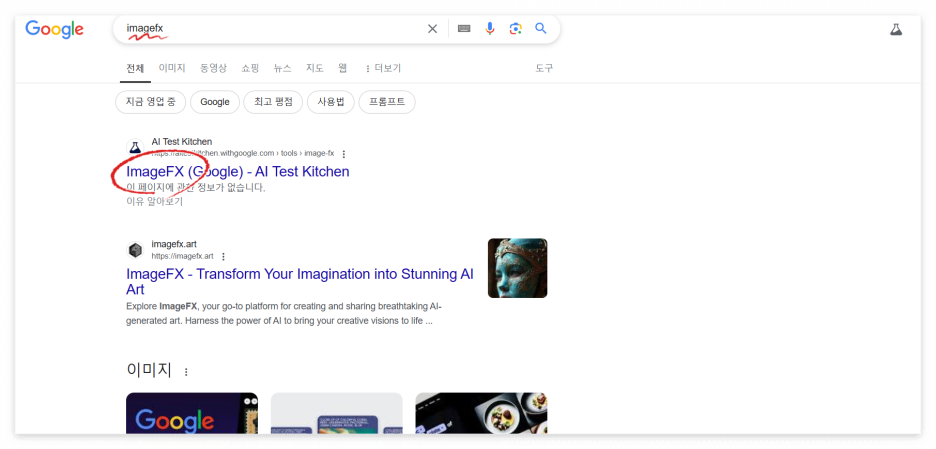Start voice search with microphone icon
Screen dimensions: 936x449
coord(489,29)
